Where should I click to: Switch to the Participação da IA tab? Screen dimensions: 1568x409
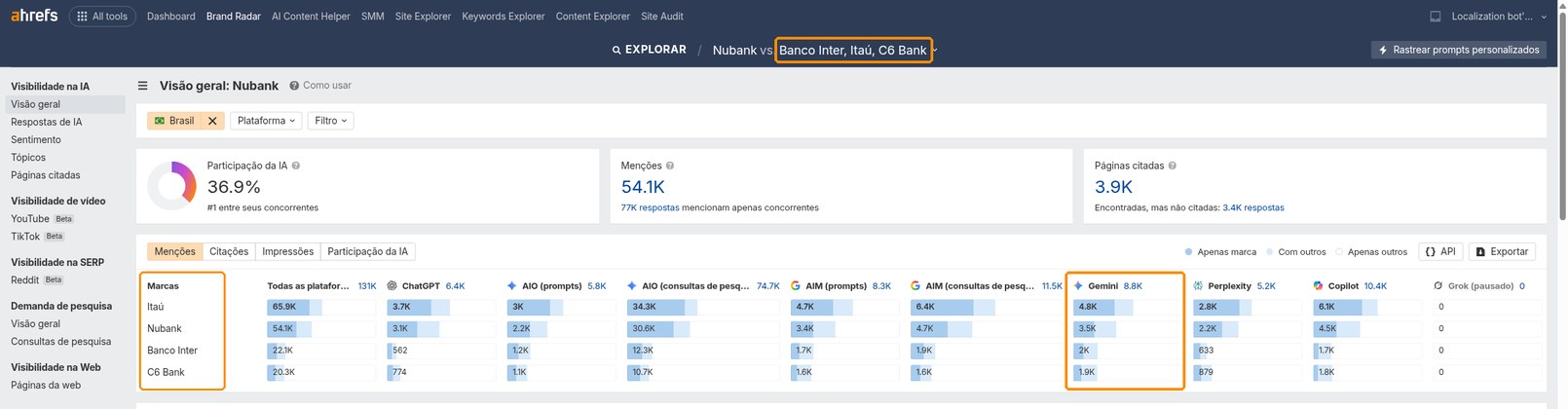[368, 251]
